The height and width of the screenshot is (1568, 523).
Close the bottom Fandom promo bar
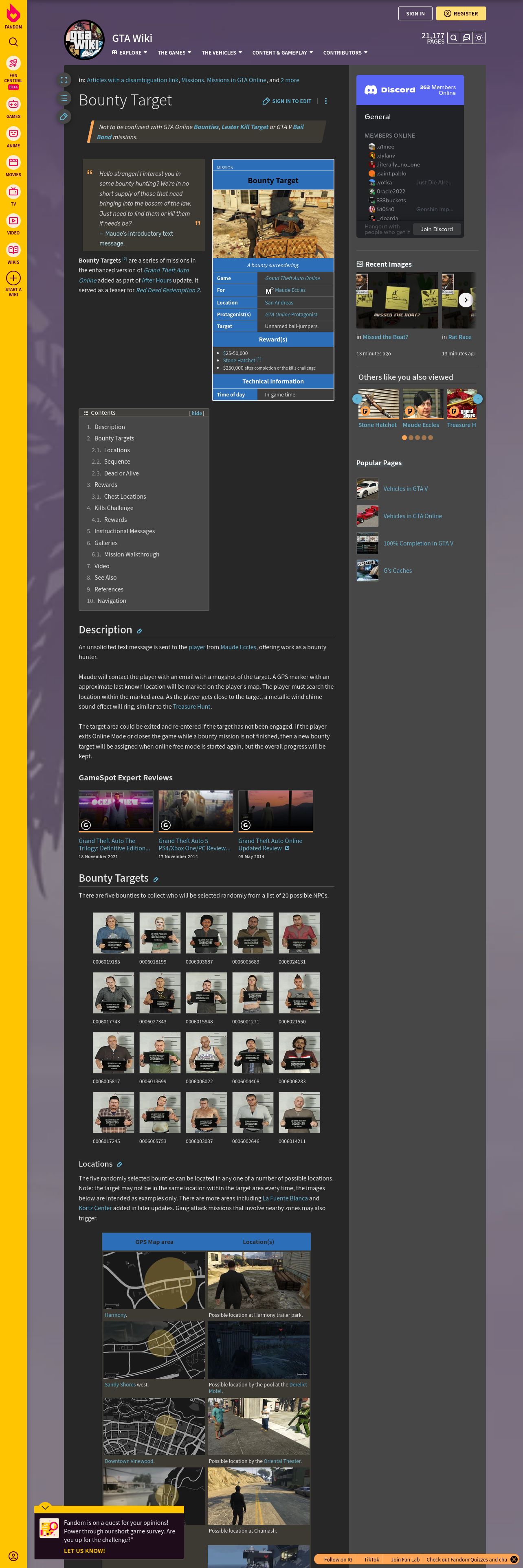(x=514, y=1559)
